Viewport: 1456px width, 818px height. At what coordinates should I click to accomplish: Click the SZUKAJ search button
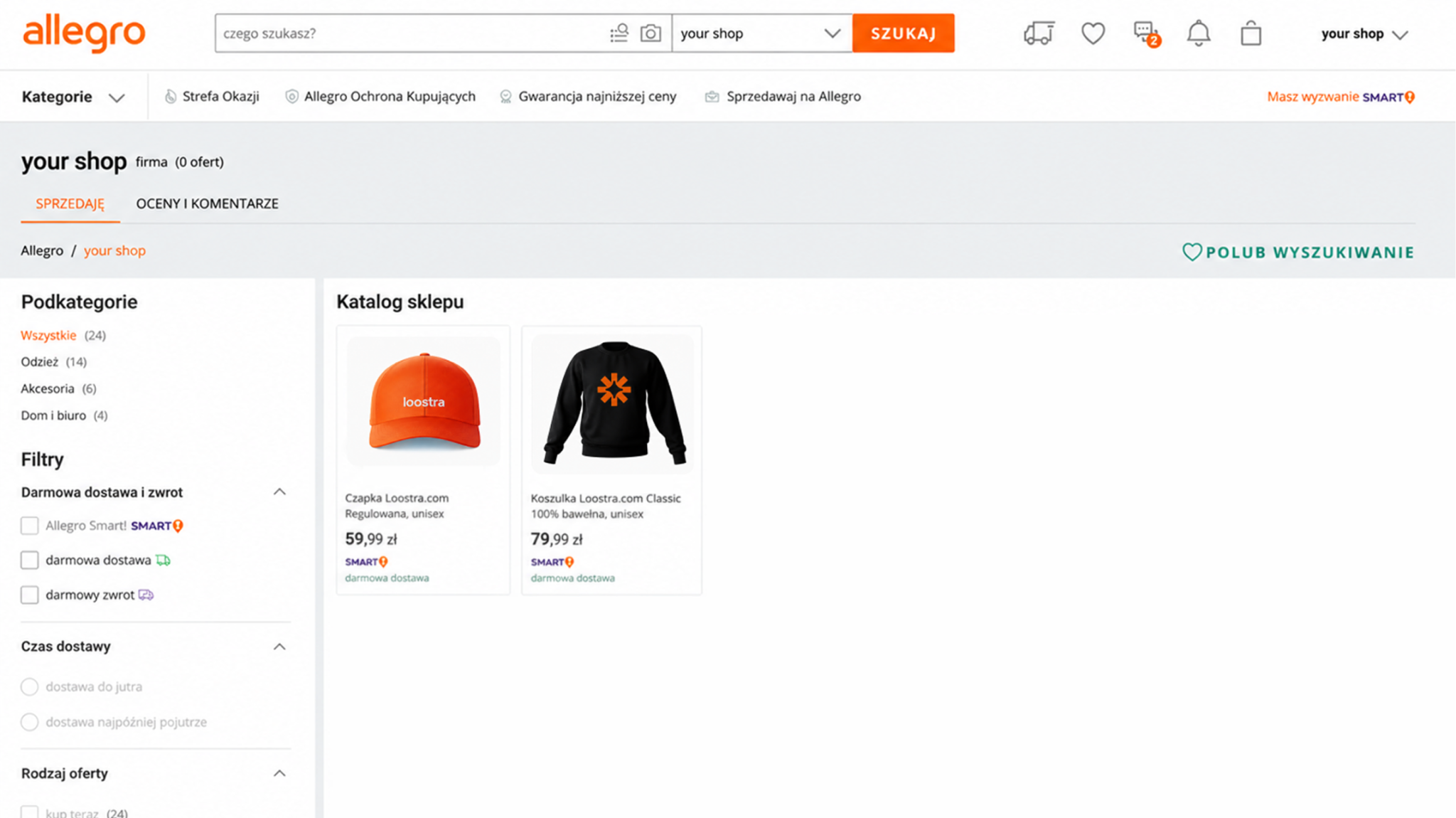903,33
